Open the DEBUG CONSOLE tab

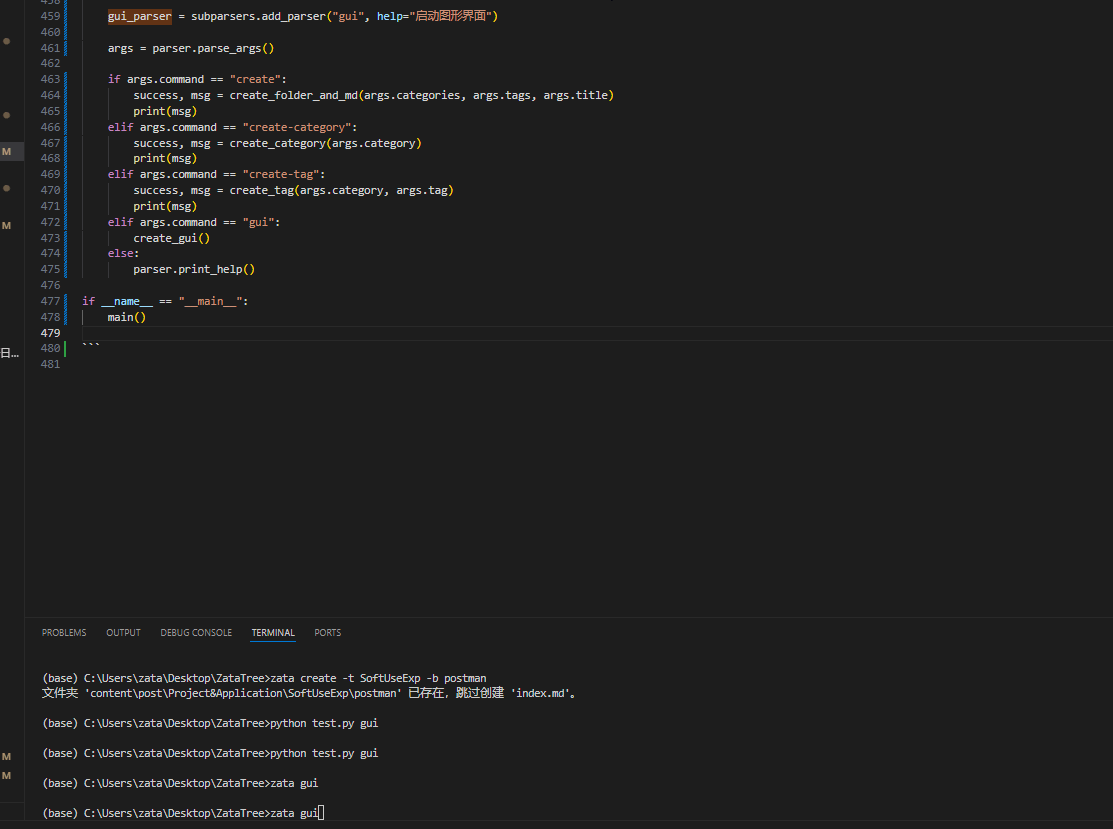click(x=196, y=632)
